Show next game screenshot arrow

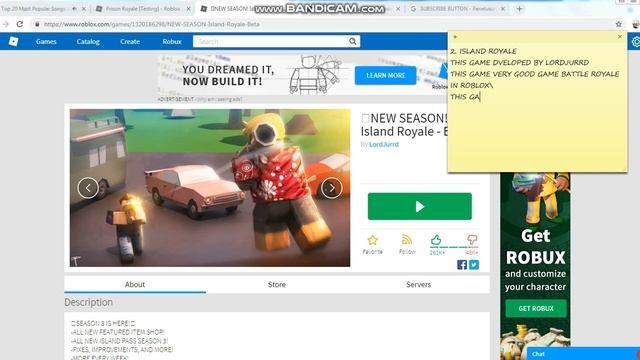pos(331,188)
